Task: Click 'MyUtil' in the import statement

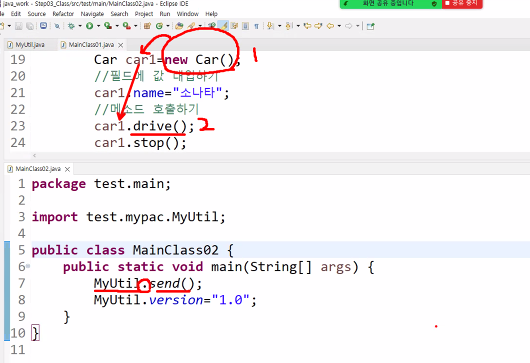Action: pos(195,217)
